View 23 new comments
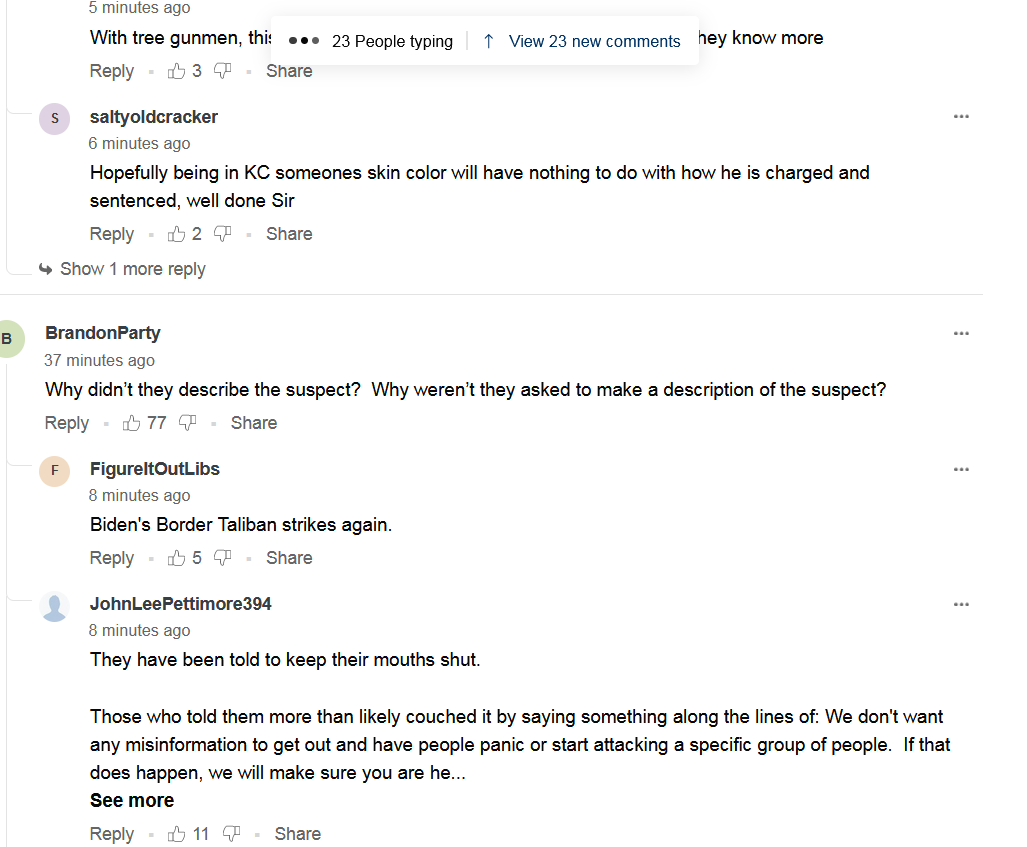 pos(594,41)
